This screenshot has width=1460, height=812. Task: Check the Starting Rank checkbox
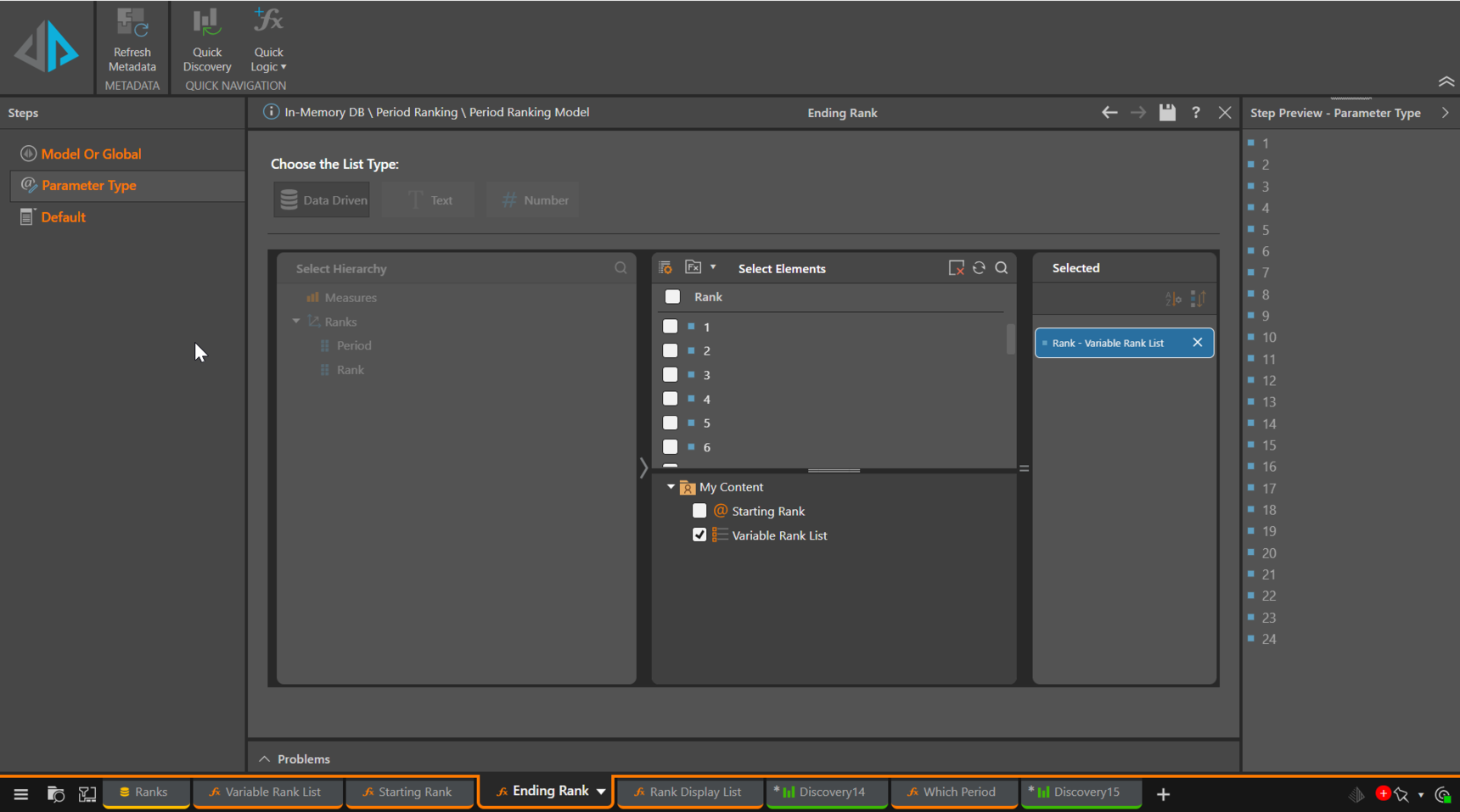point(699,511)
